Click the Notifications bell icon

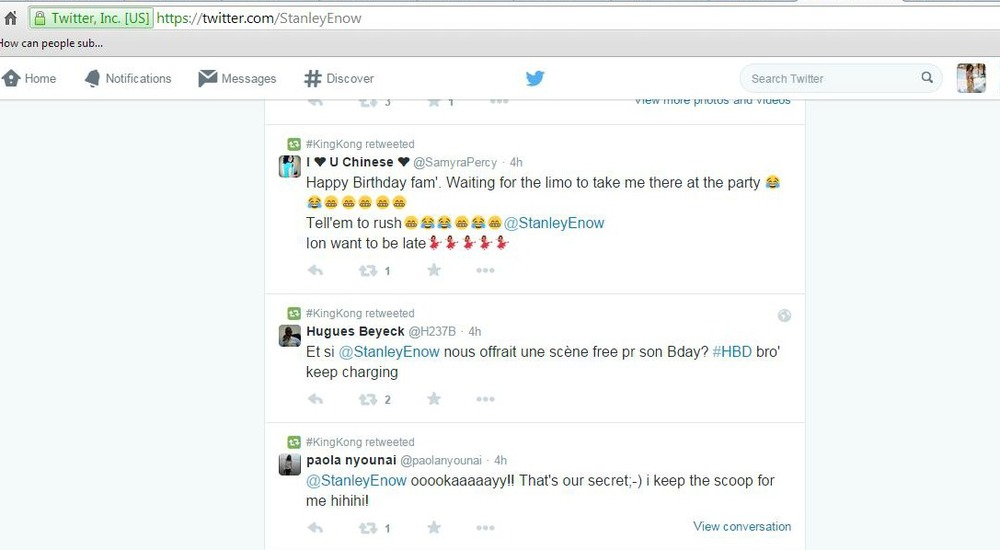(92, 78)
